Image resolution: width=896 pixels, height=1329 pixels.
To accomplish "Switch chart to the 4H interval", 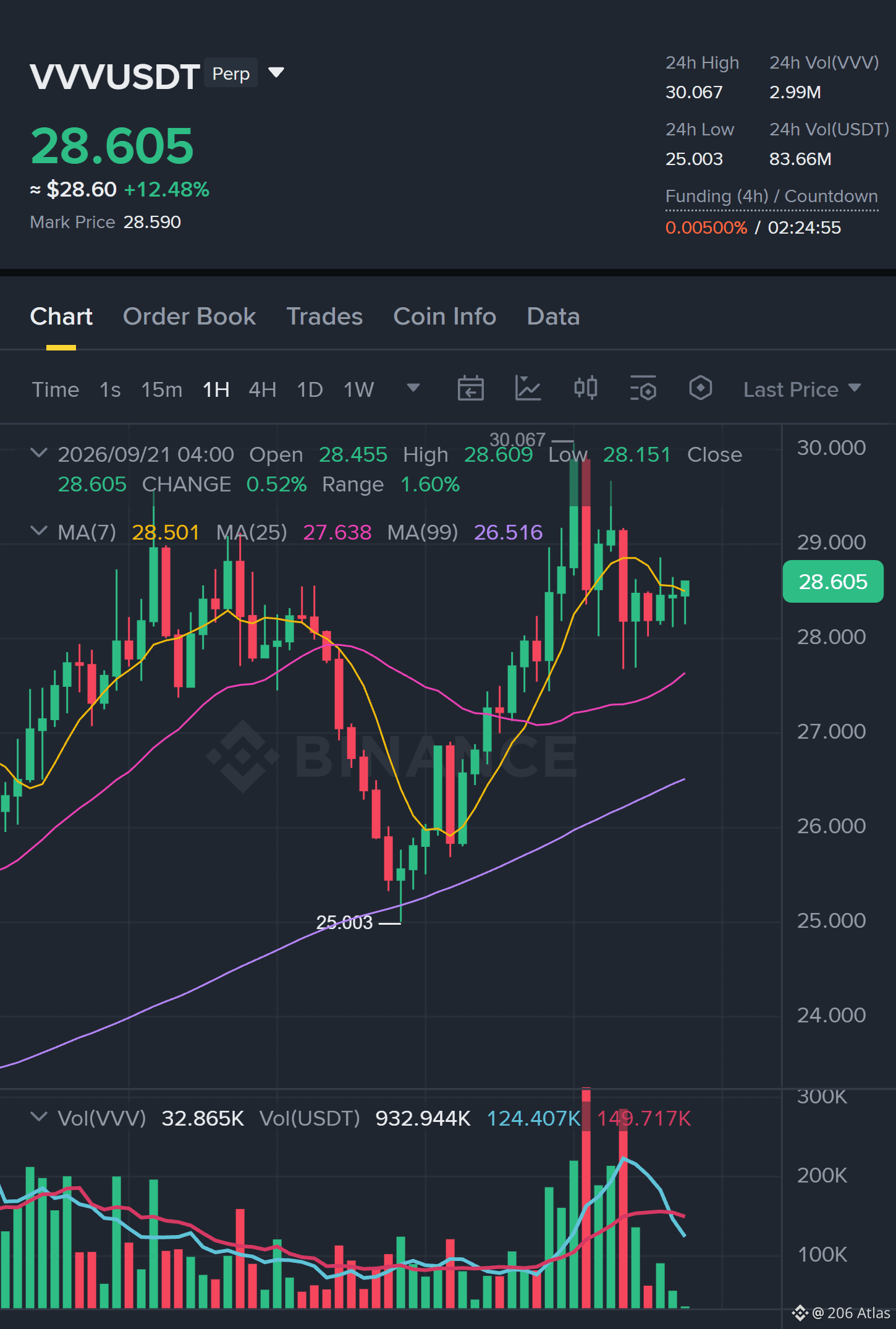I will 262,390.
